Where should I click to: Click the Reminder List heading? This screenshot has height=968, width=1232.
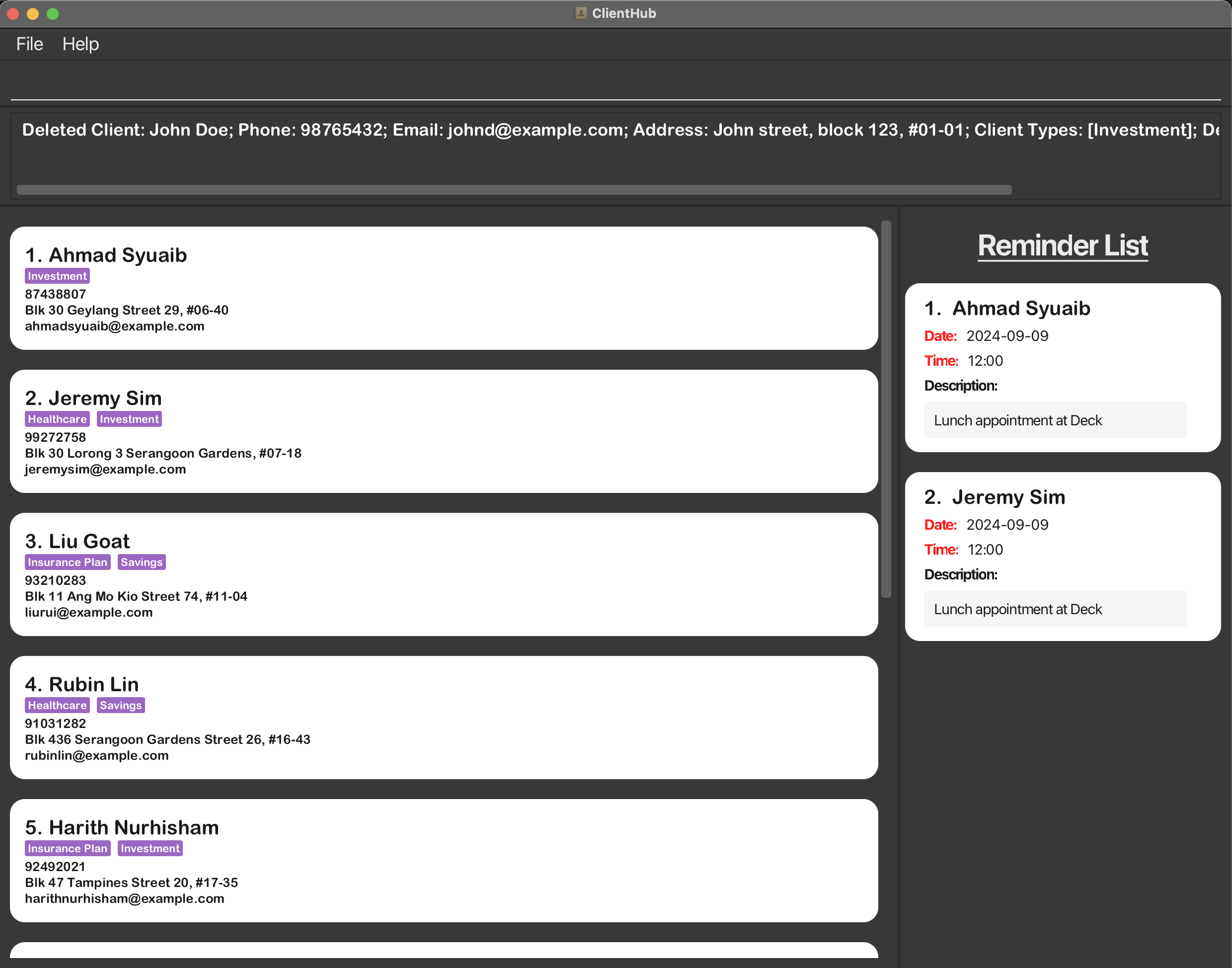tap(1063, 245)
